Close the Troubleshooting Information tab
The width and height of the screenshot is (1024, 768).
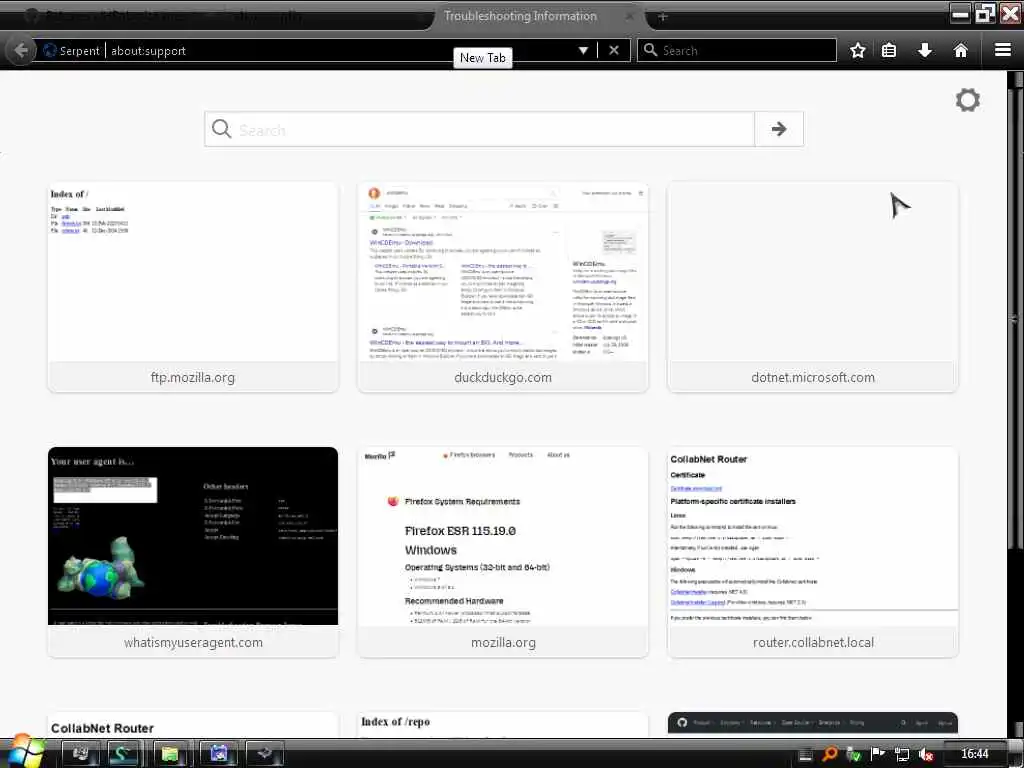tap(630, 16)
